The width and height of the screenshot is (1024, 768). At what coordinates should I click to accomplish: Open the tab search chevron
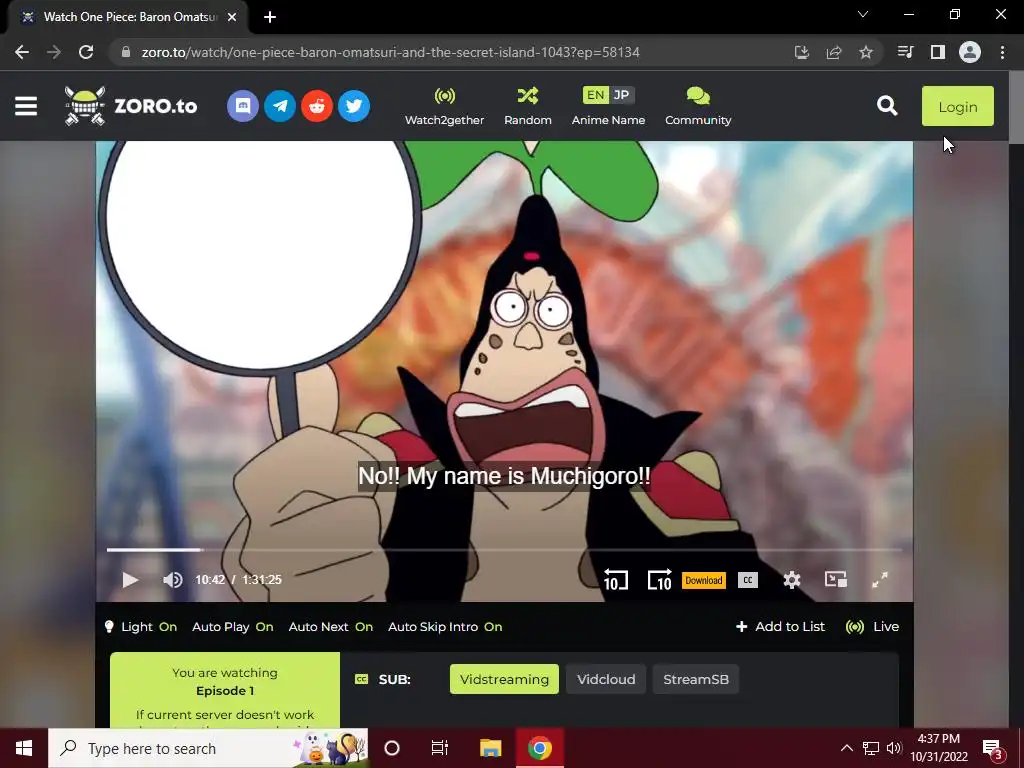tap(863, 14)
